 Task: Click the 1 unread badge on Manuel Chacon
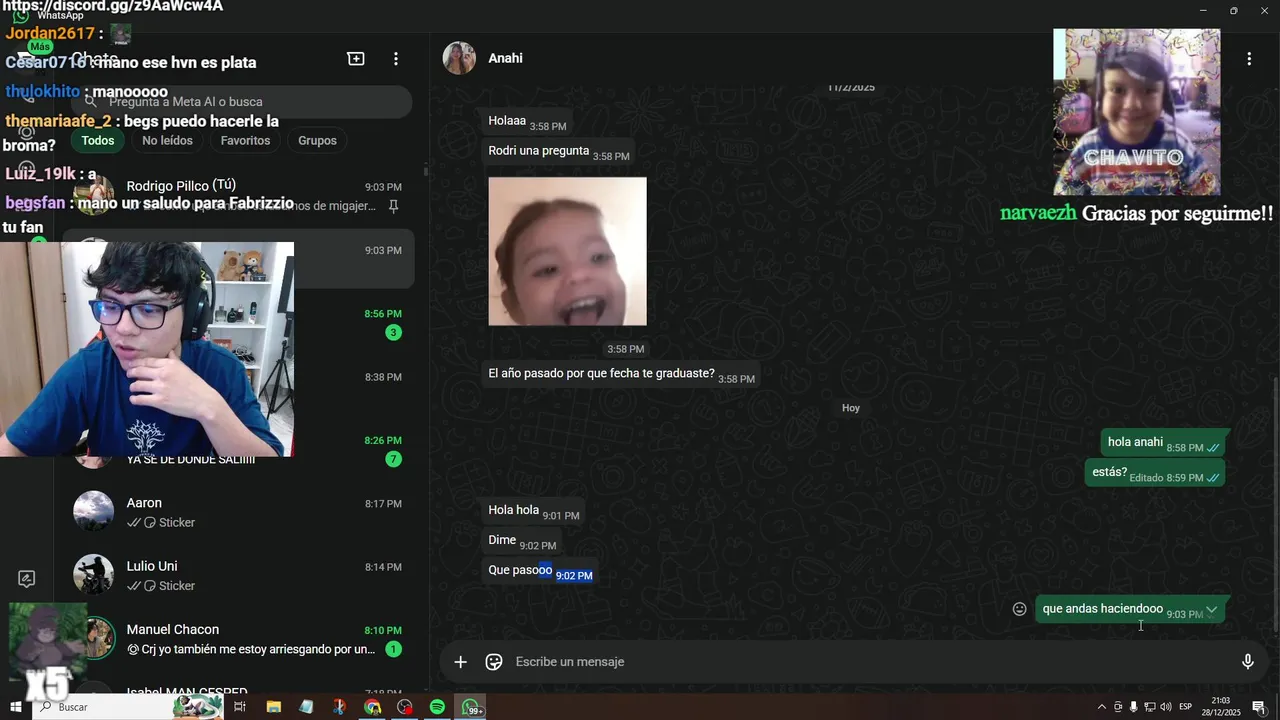[x=394, y=649]
